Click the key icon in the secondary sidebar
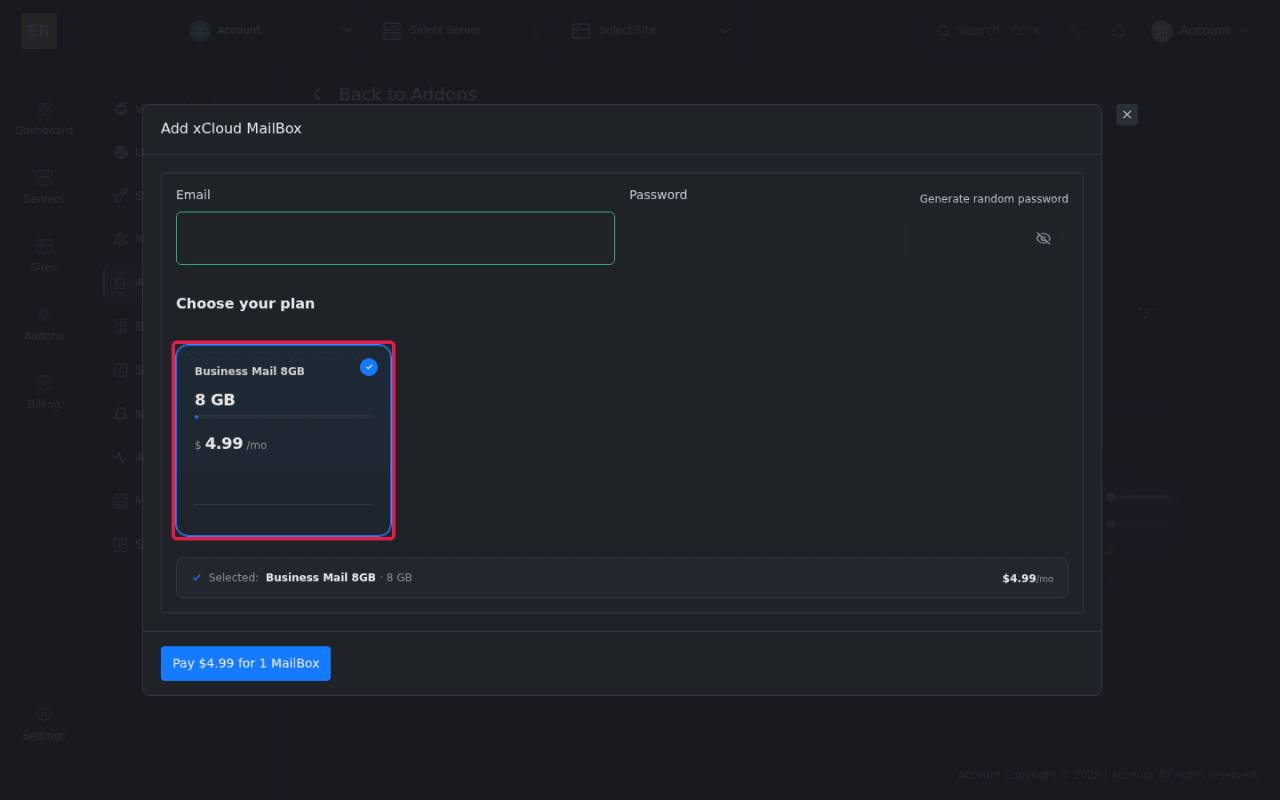This screenshot has height=800, width=1280. [x=121, y=196]
